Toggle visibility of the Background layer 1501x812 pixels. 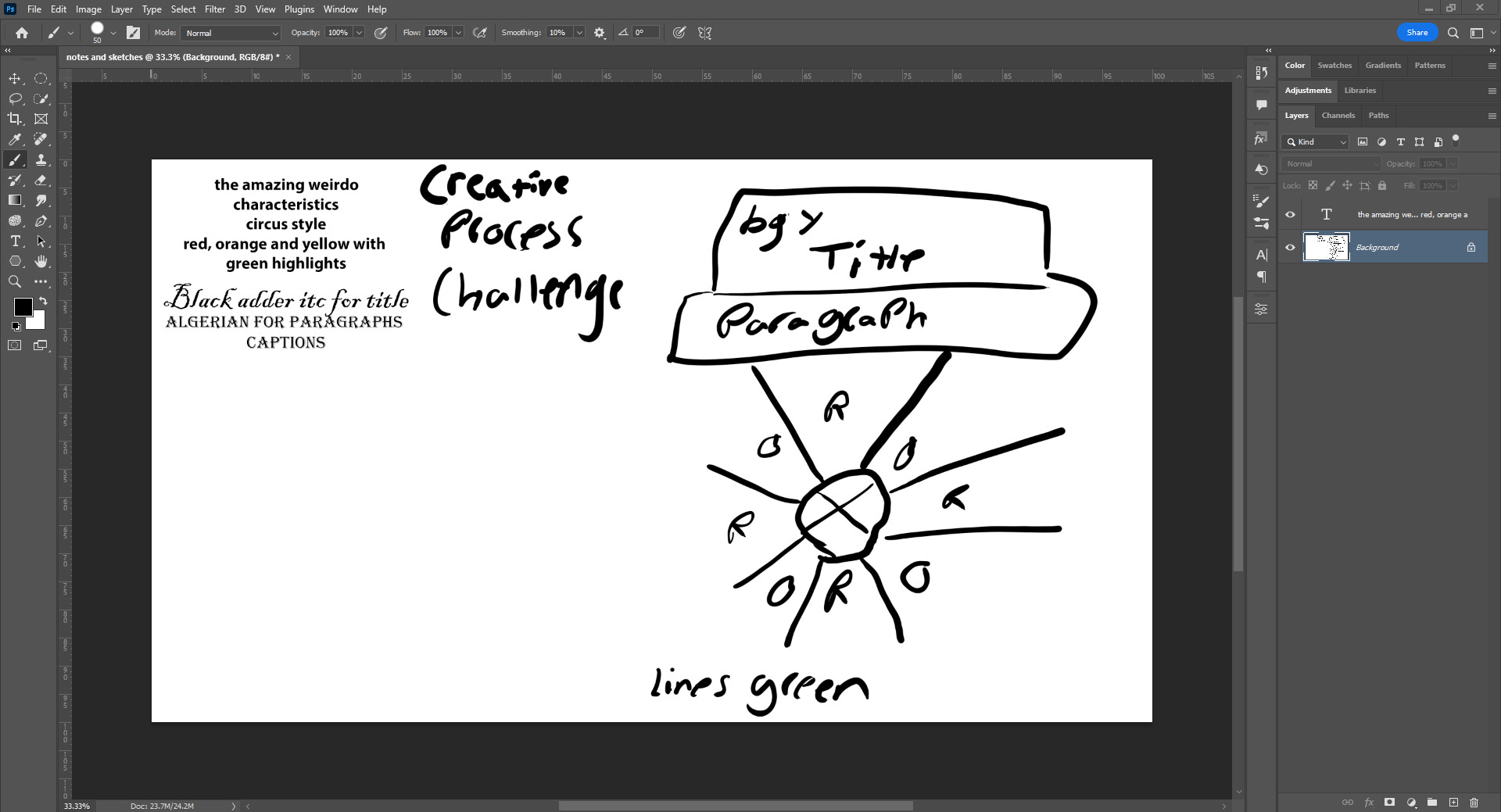click(x=1290, y=247)
